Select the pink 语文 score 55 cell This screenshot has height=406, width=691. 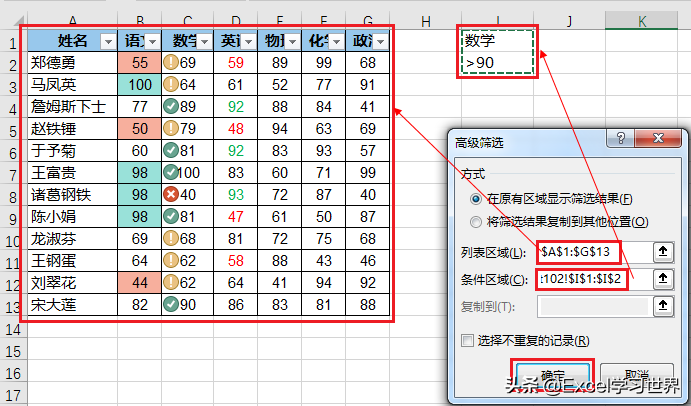pos(140,63)
